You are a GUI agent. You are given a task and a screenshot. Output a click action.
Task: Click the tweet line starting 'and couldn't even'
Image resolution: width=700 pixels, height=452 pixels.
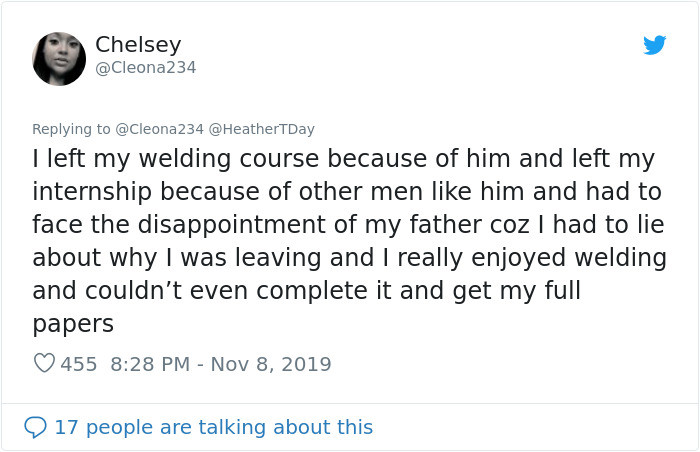[306, 291]
